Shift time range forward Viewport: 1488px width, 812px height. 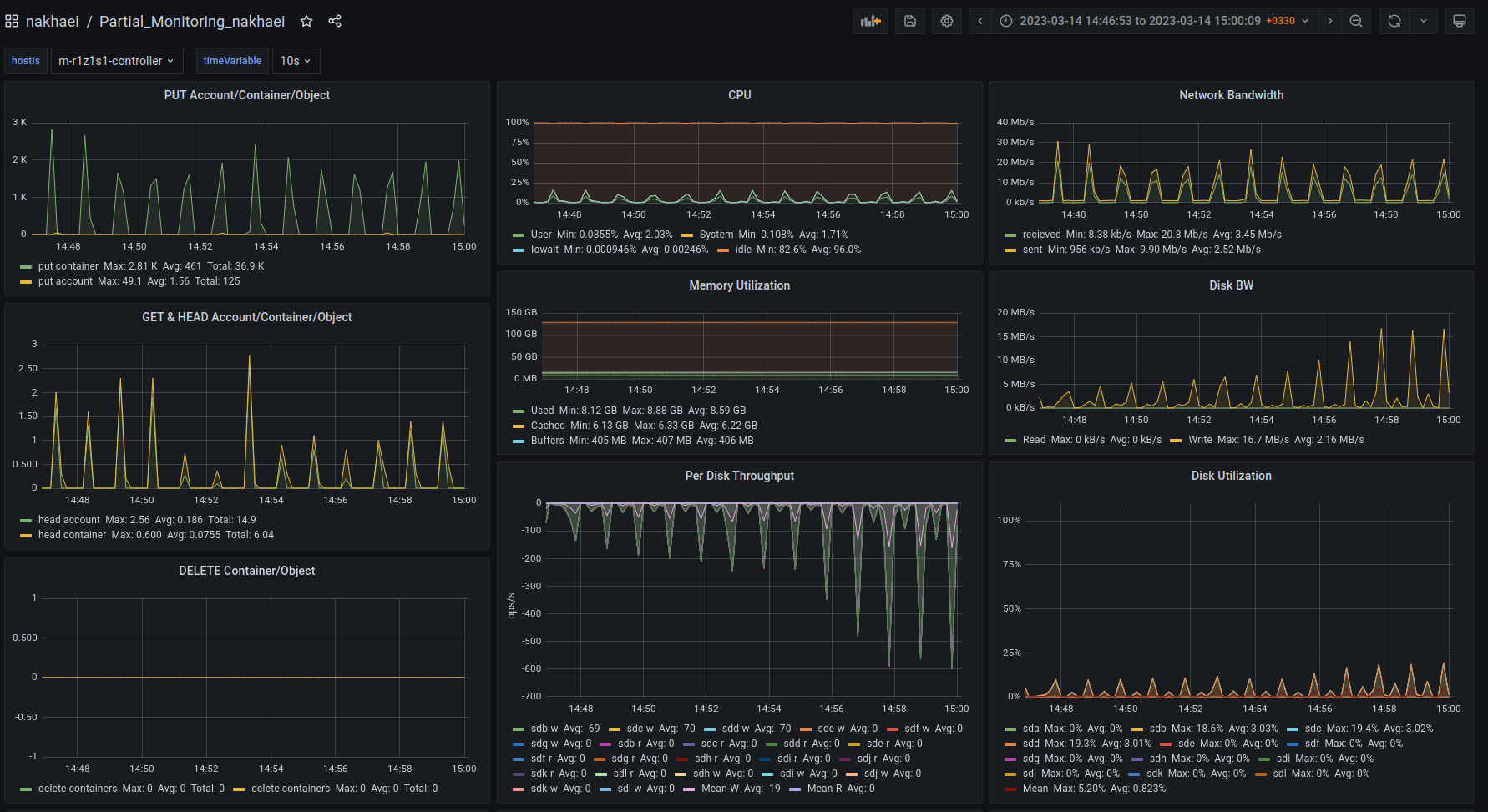point(1330,21)
